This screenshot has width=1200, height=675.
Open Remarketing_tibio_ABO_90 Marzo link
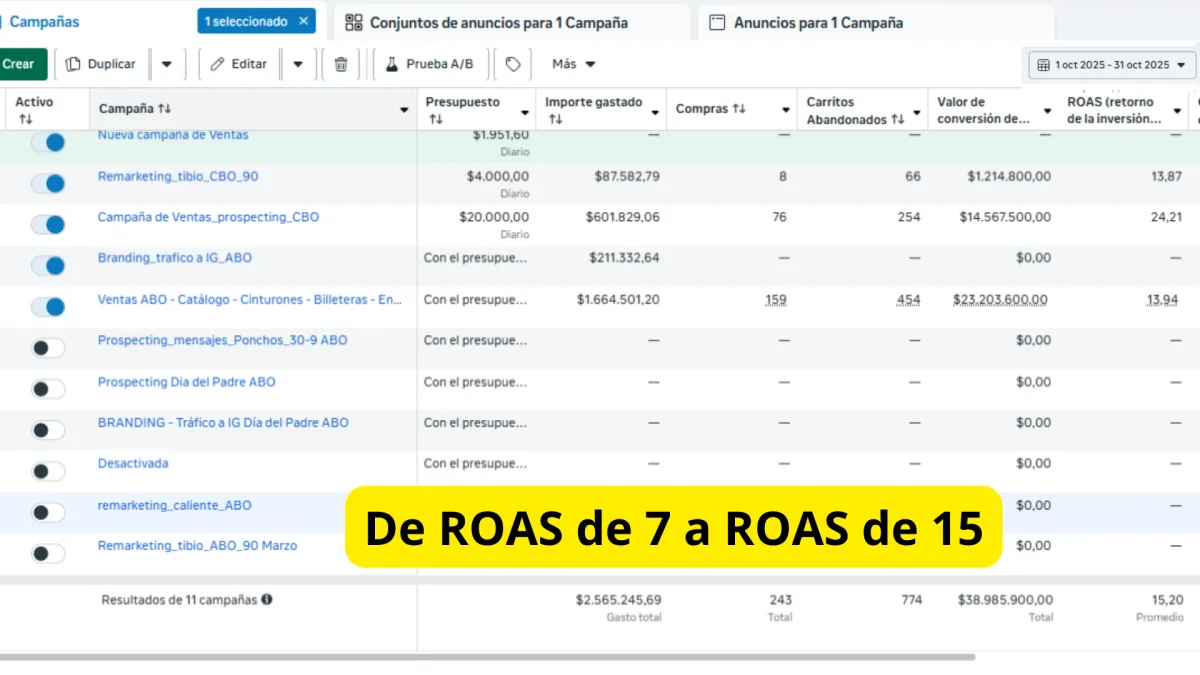pyautogui.click(x=197, y=546)
